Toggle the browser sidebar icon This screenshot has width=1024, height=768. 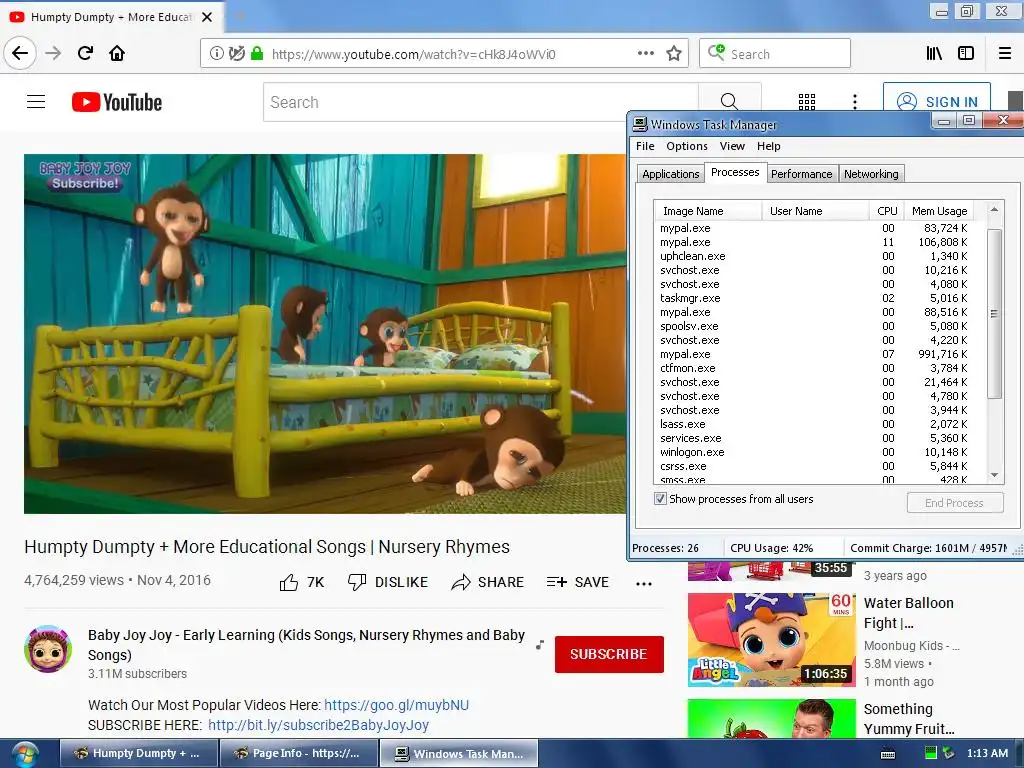pyautogui.click(x=966, y=54)
